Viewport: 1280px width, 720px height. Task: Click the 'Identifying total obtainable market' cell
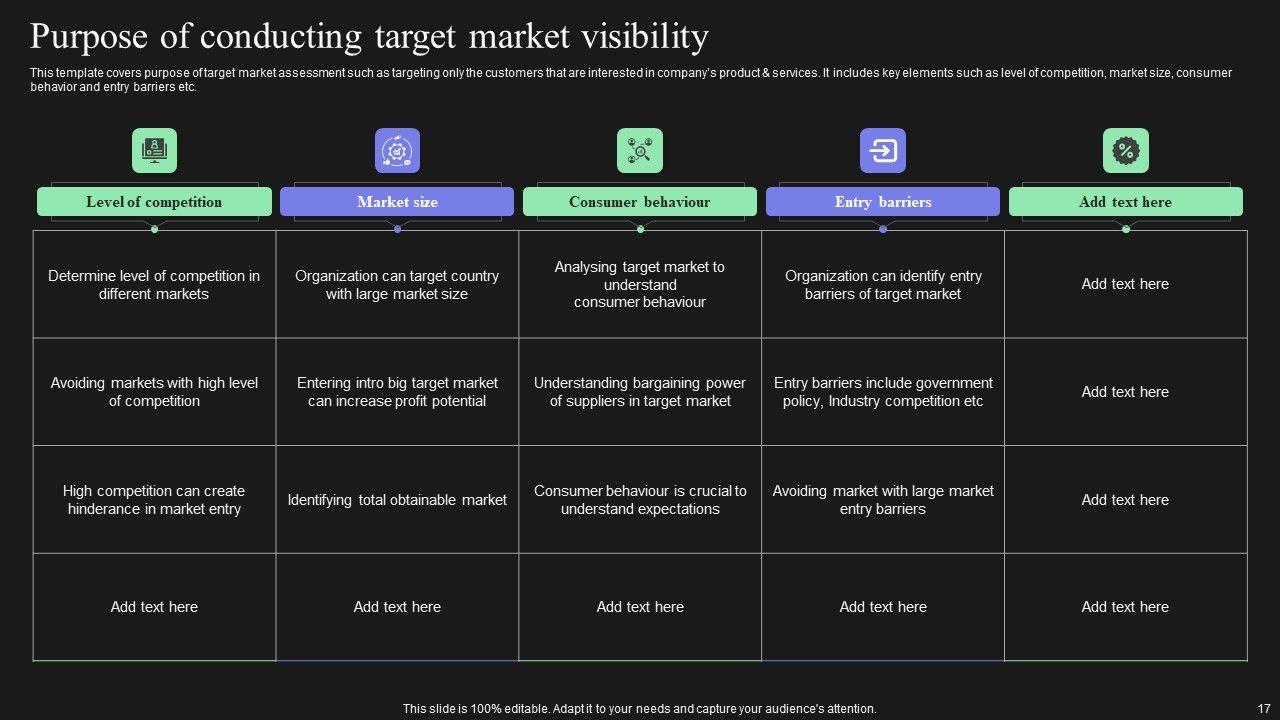pyautogui.click(x=397, y=500)
